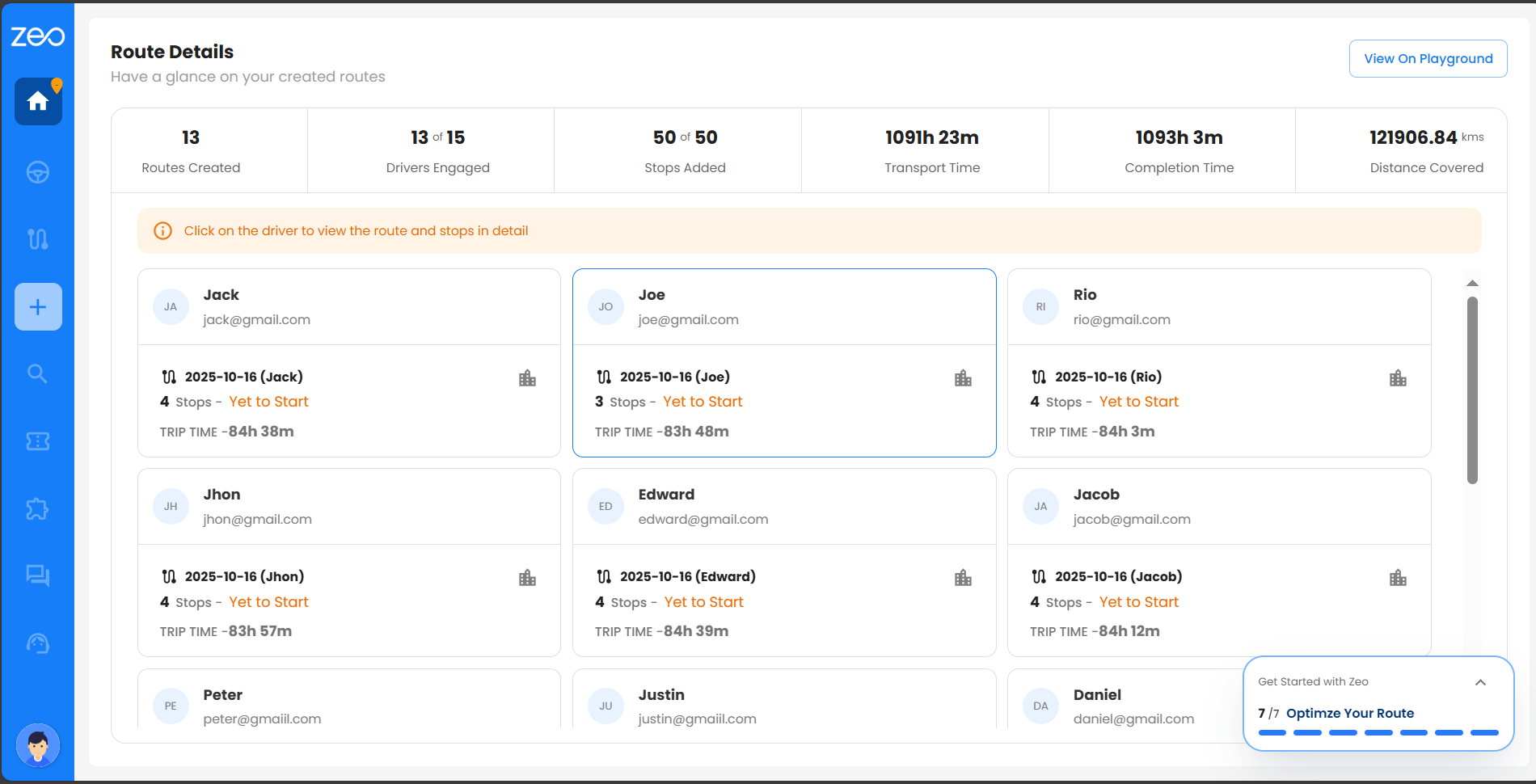This screenshot has width=1536, height=784.
Task: Open the Search icon in sidebar
Action: coord(38,373)
